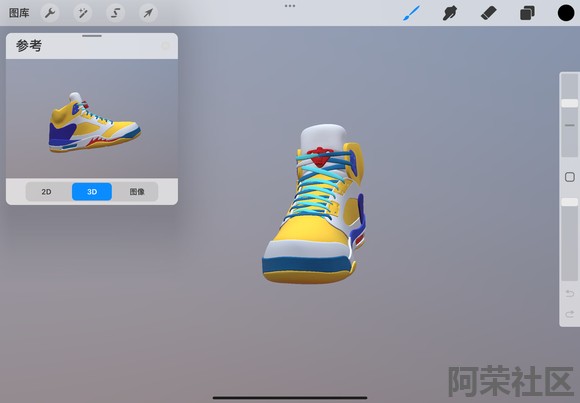Click the brush opacity slider handle
This screenshot has height=403, width=580.
click(570, 202)
